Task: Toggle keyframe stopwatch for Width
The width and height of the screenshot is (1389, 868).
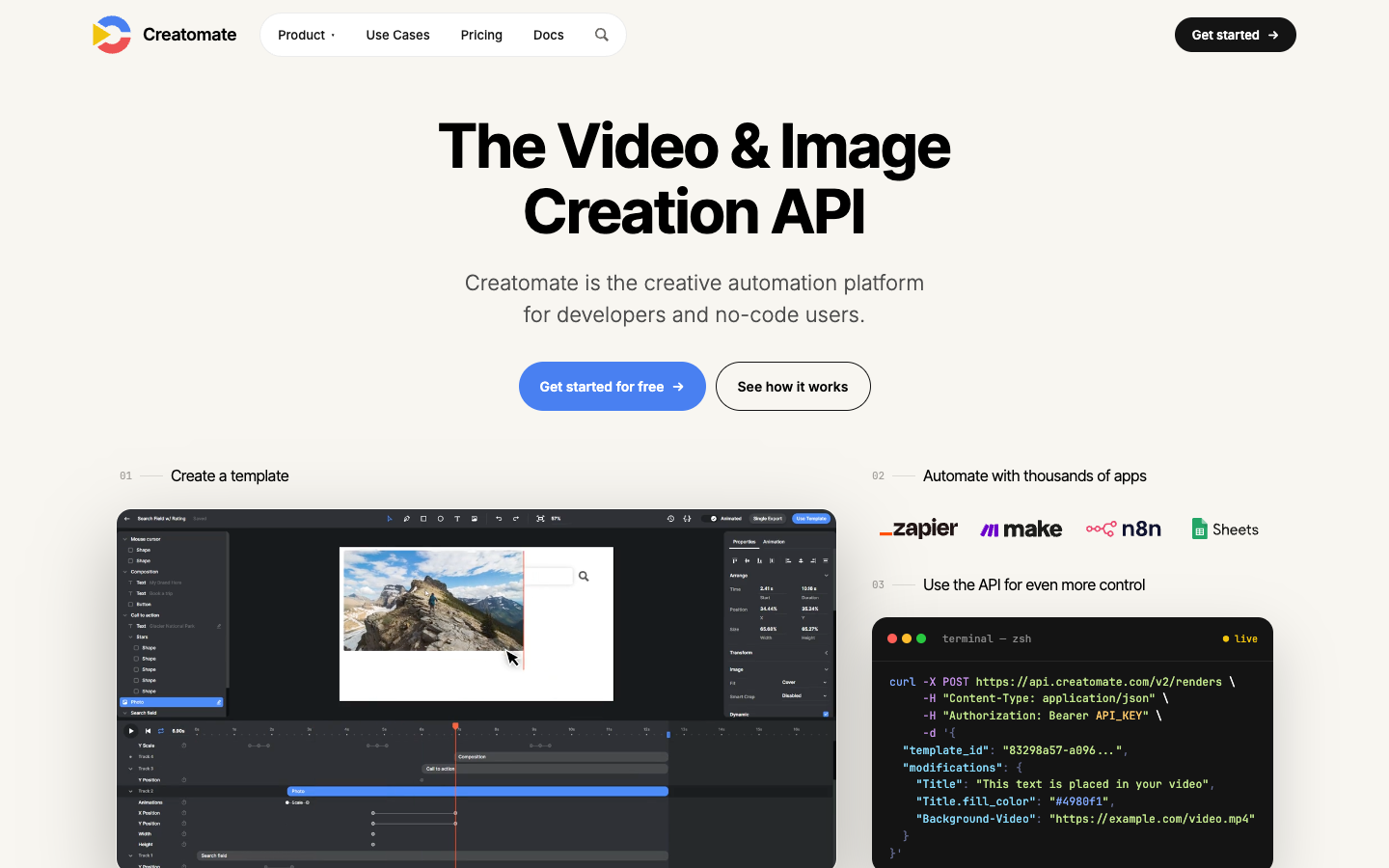Action: pyautogui.click(x=184, y=834)
